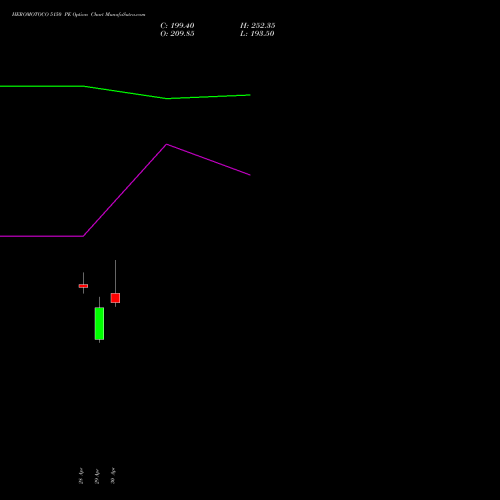The height and width of the screenshot is (500, 500).
Task: Click the low value L: 193.50
Action: pyautogui.click(x=257, y=34)
